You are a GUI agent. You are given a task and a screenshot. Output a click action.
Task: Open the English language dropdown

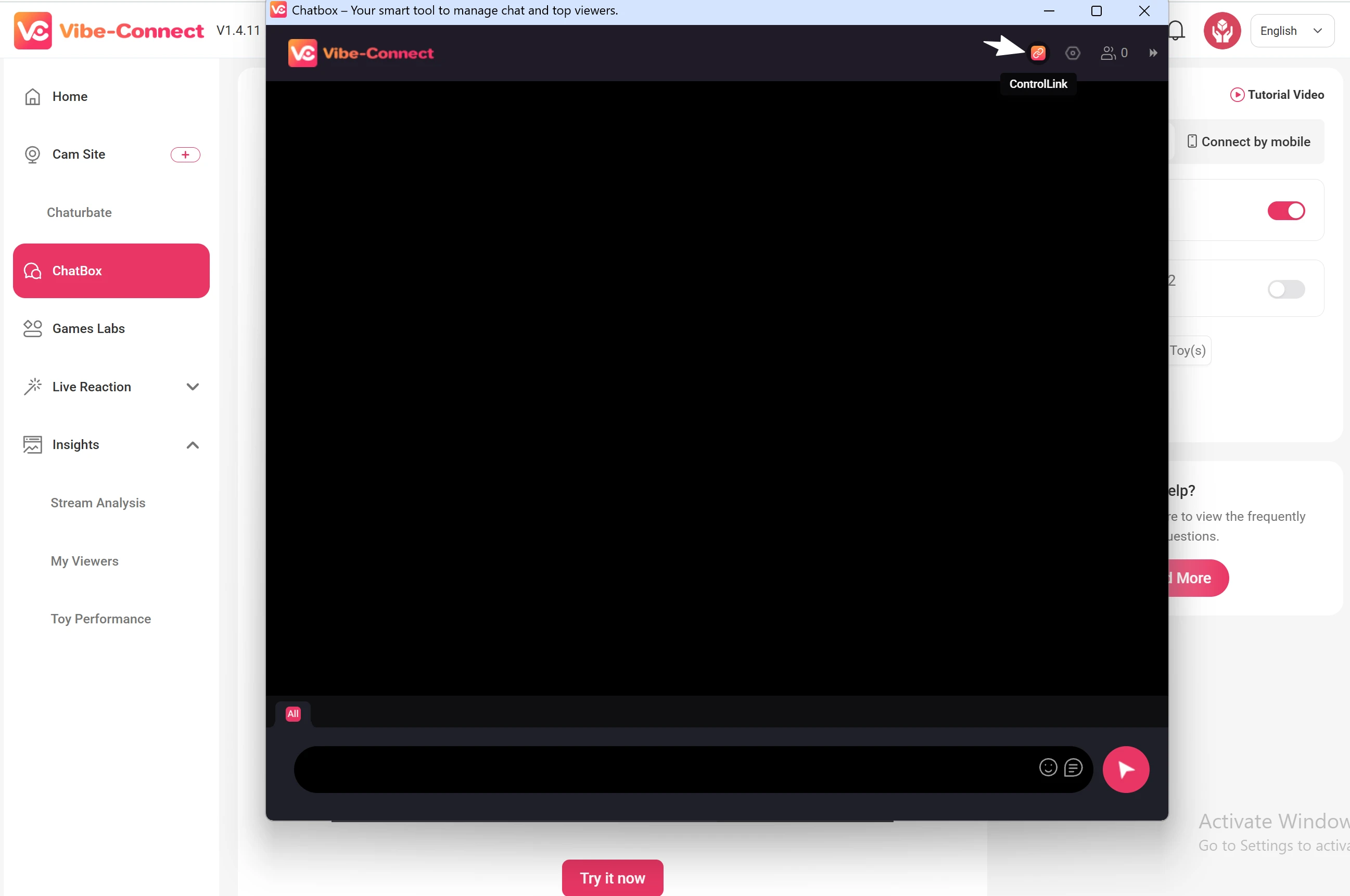point(1292,31)
